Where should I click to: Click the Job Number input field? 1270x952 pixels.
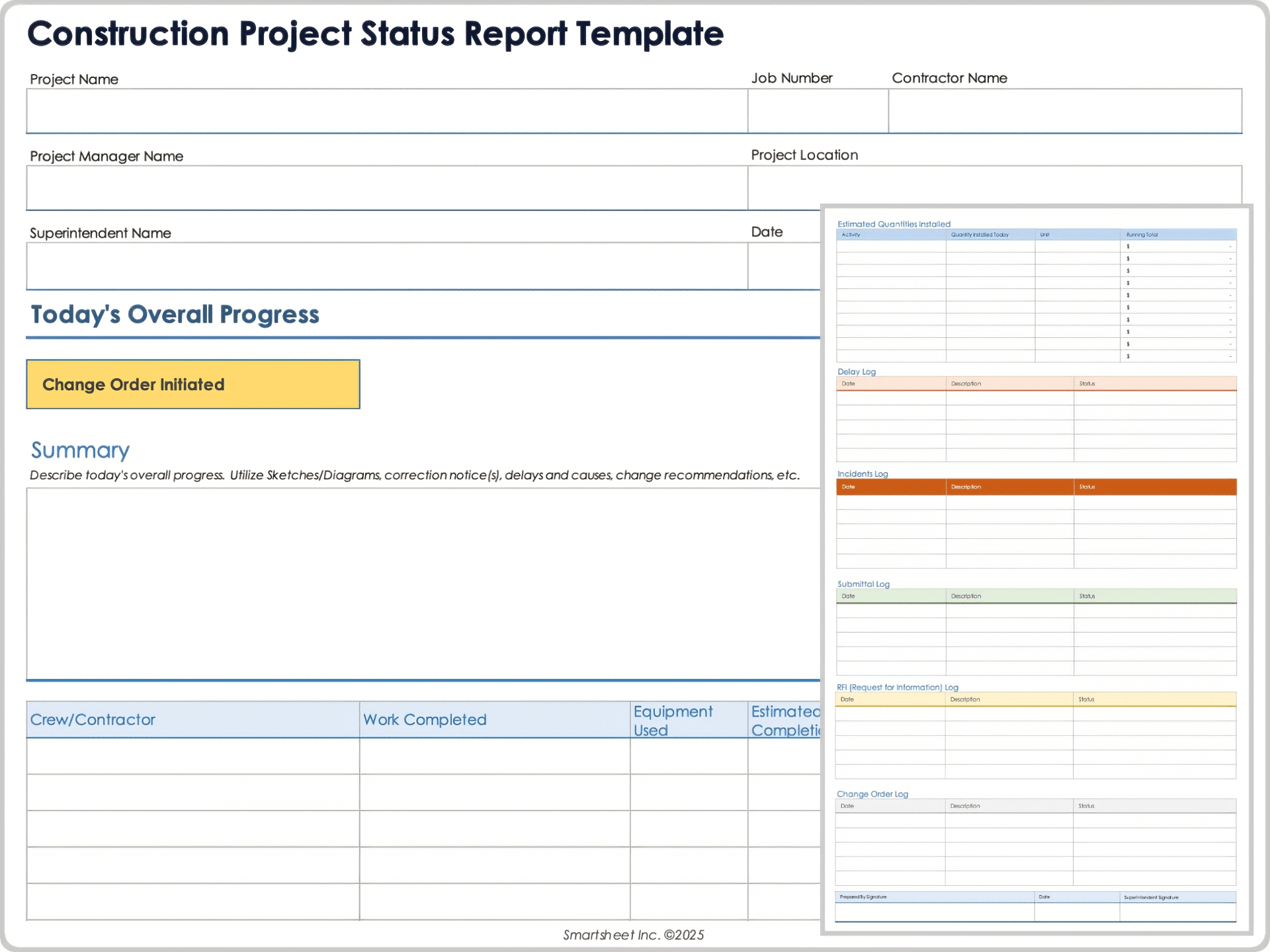[x=817, y=111]
